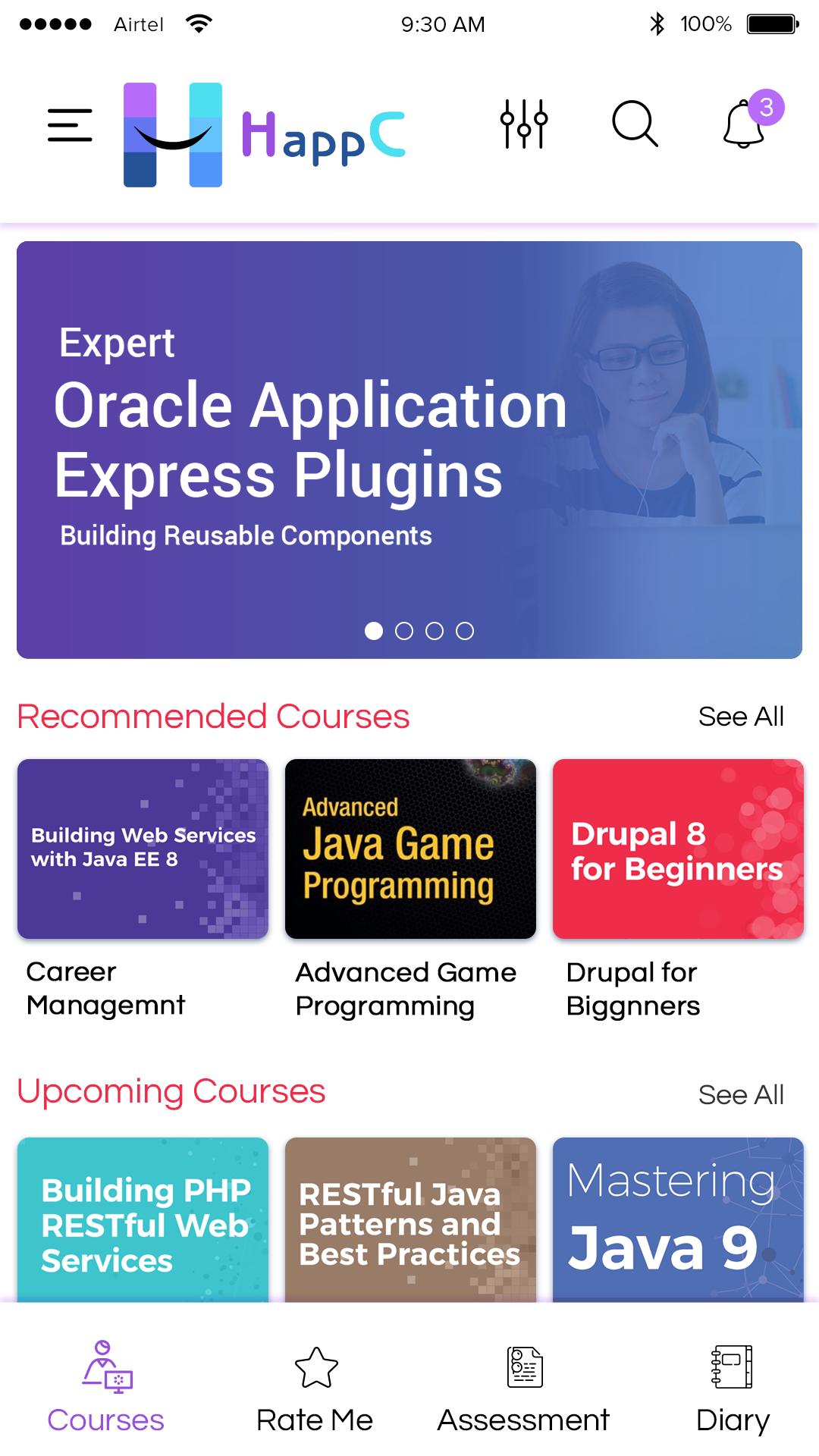The height and width of the screenshot is (1456, 819).
Task: Open the Oracle Application Express Plugins banner
Action: (409, 450)
